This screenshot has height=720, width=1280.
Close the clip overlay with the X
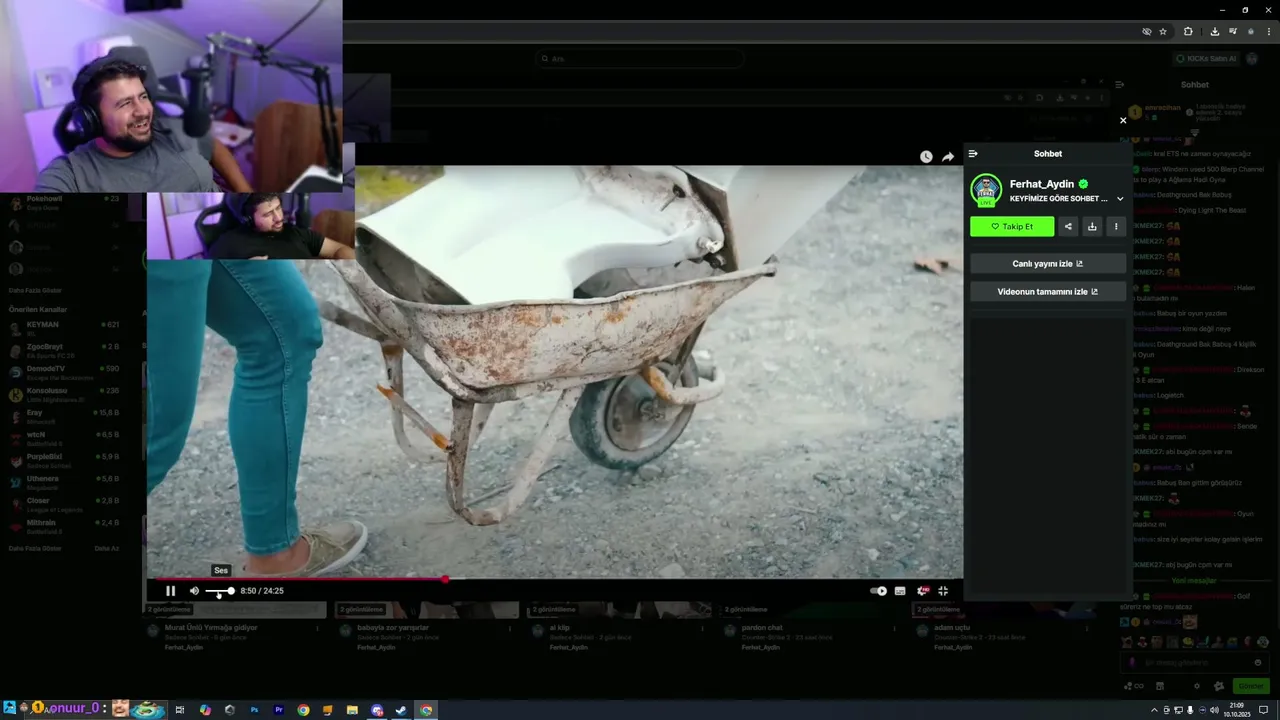tap(1123, 120)
